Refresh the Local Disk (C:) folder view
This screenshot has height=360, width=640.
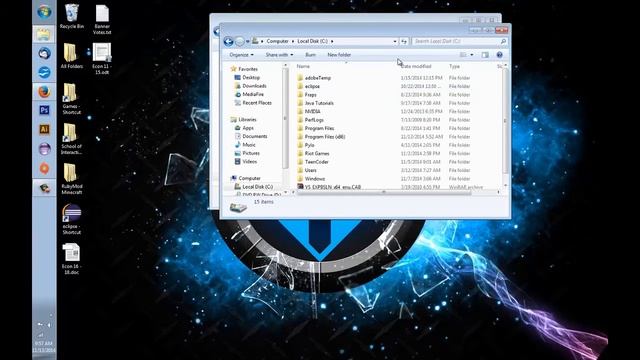[x=404, y=41]
